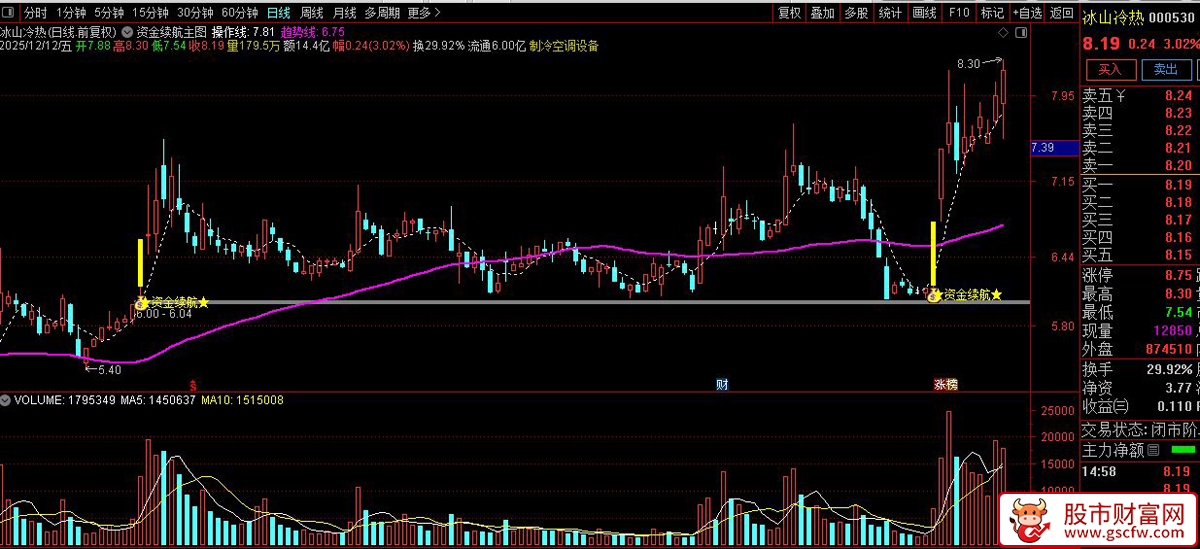Click the 8.30 high price annotation
Viewport: 1200px width, 549px height.
tap(968, 64)
